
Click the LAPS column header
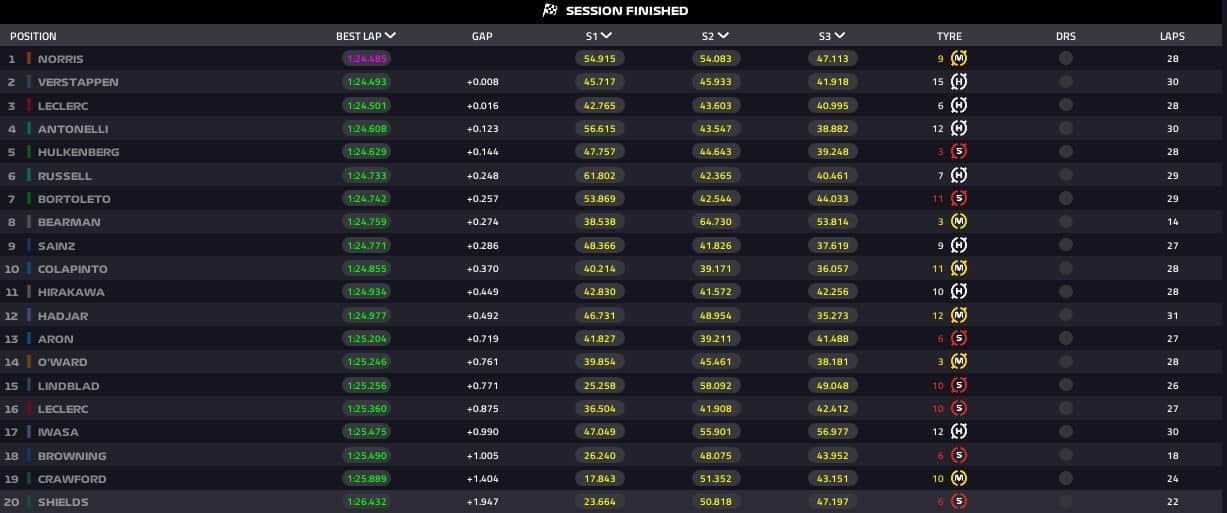coord(1172,36)
